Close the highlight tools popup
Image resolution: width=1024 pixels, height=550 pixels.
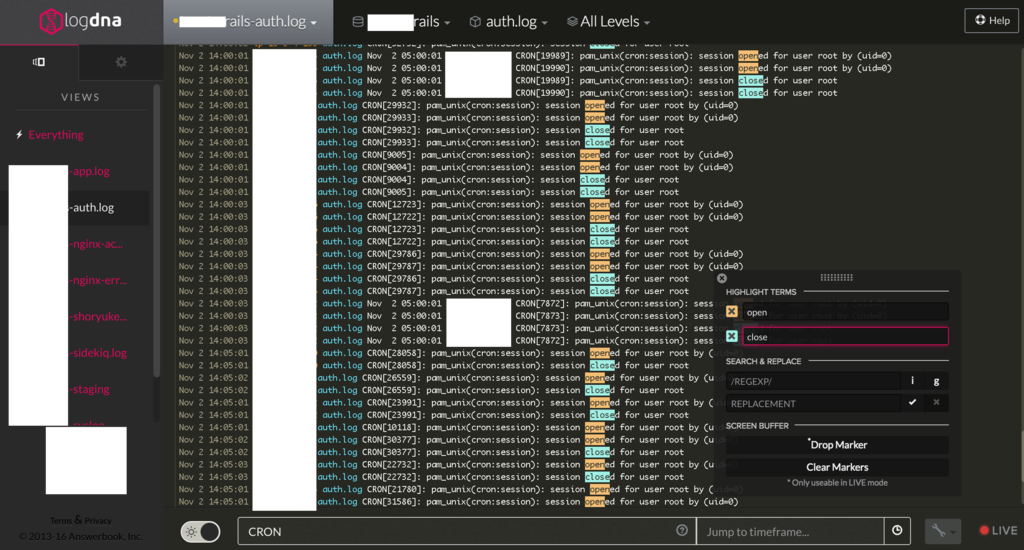click(x=722, y=278)
